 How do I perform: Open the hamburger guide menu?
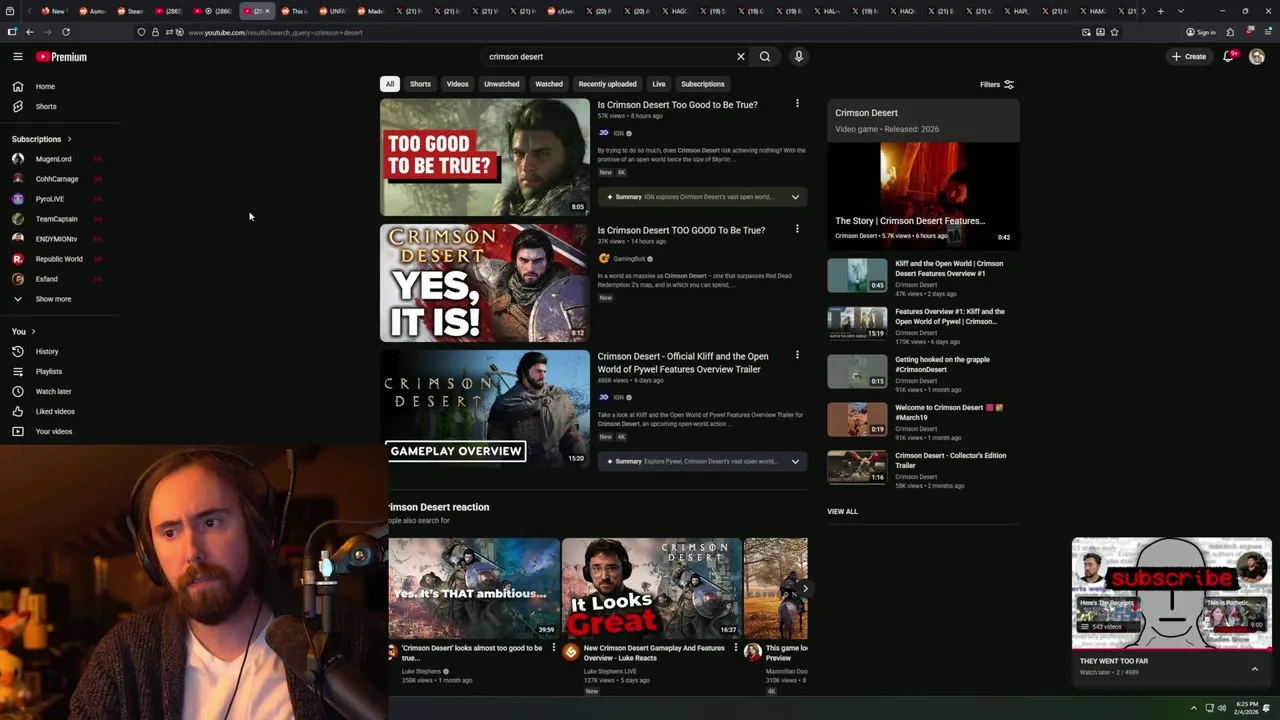tap(18, 57)
